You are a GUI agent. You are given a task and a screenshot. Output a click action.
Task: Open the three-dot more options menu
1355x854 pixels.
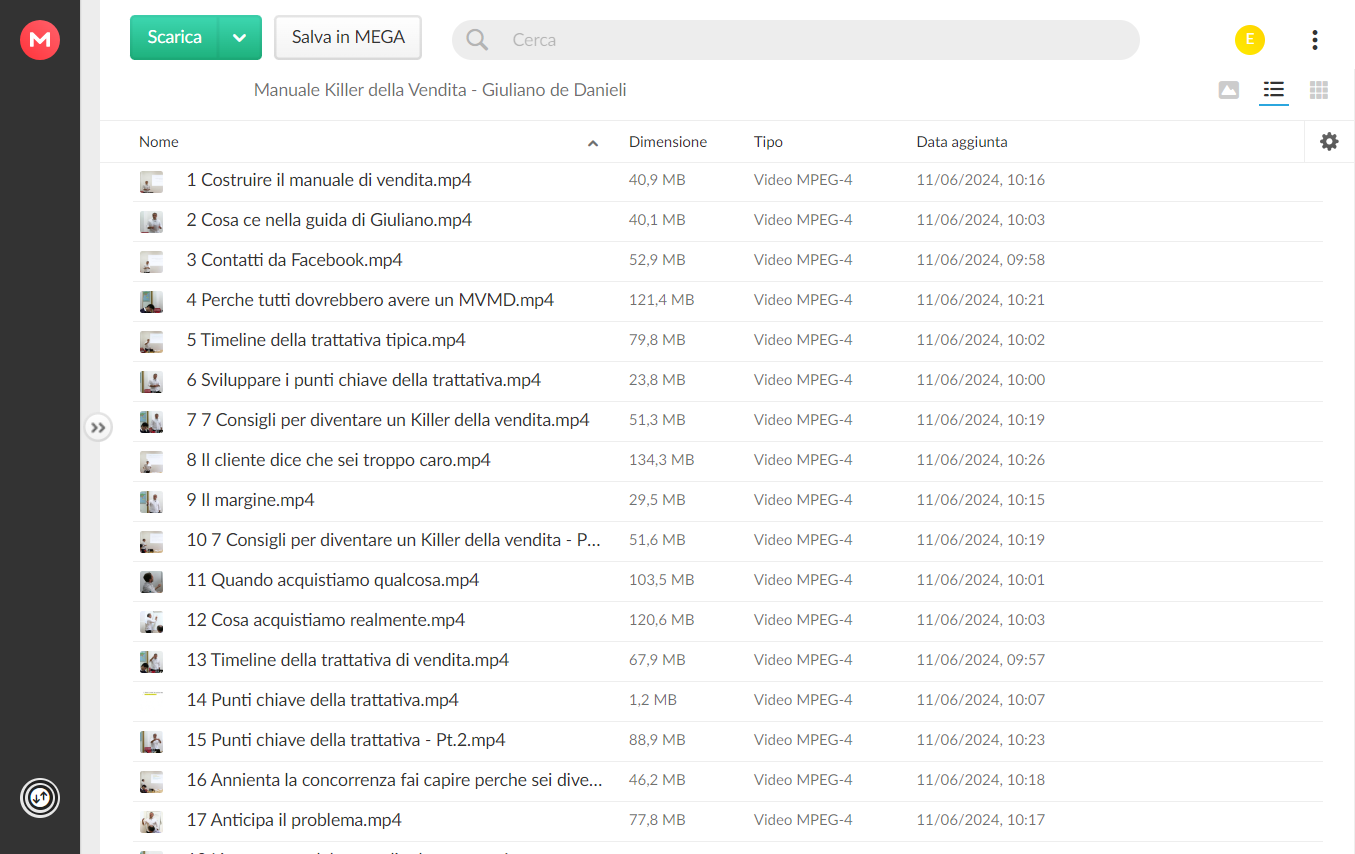pyautogui.click(x=1314, y=40)
